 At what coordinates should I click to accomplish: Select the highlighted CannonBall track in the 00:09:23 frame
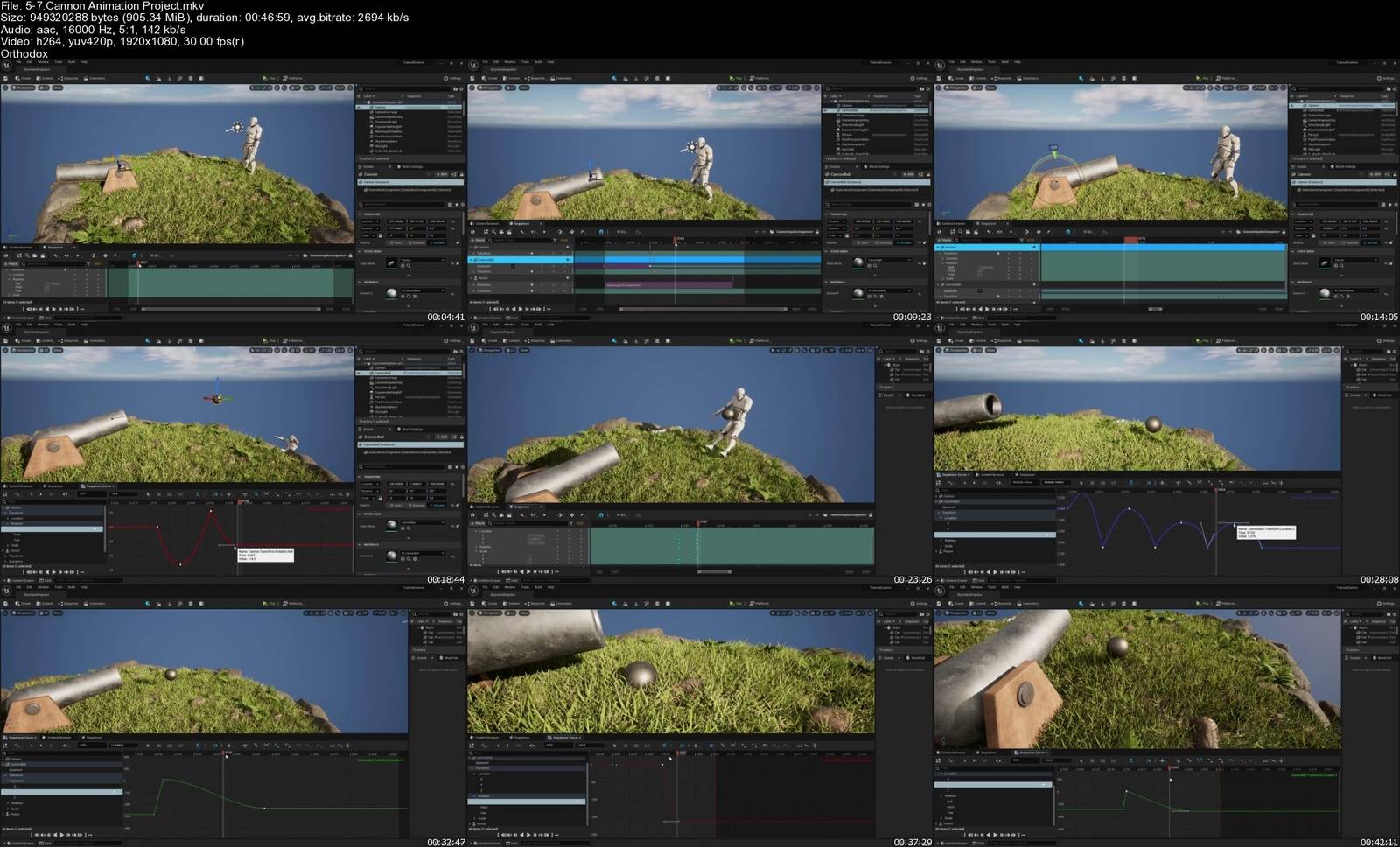click(521, 260)
